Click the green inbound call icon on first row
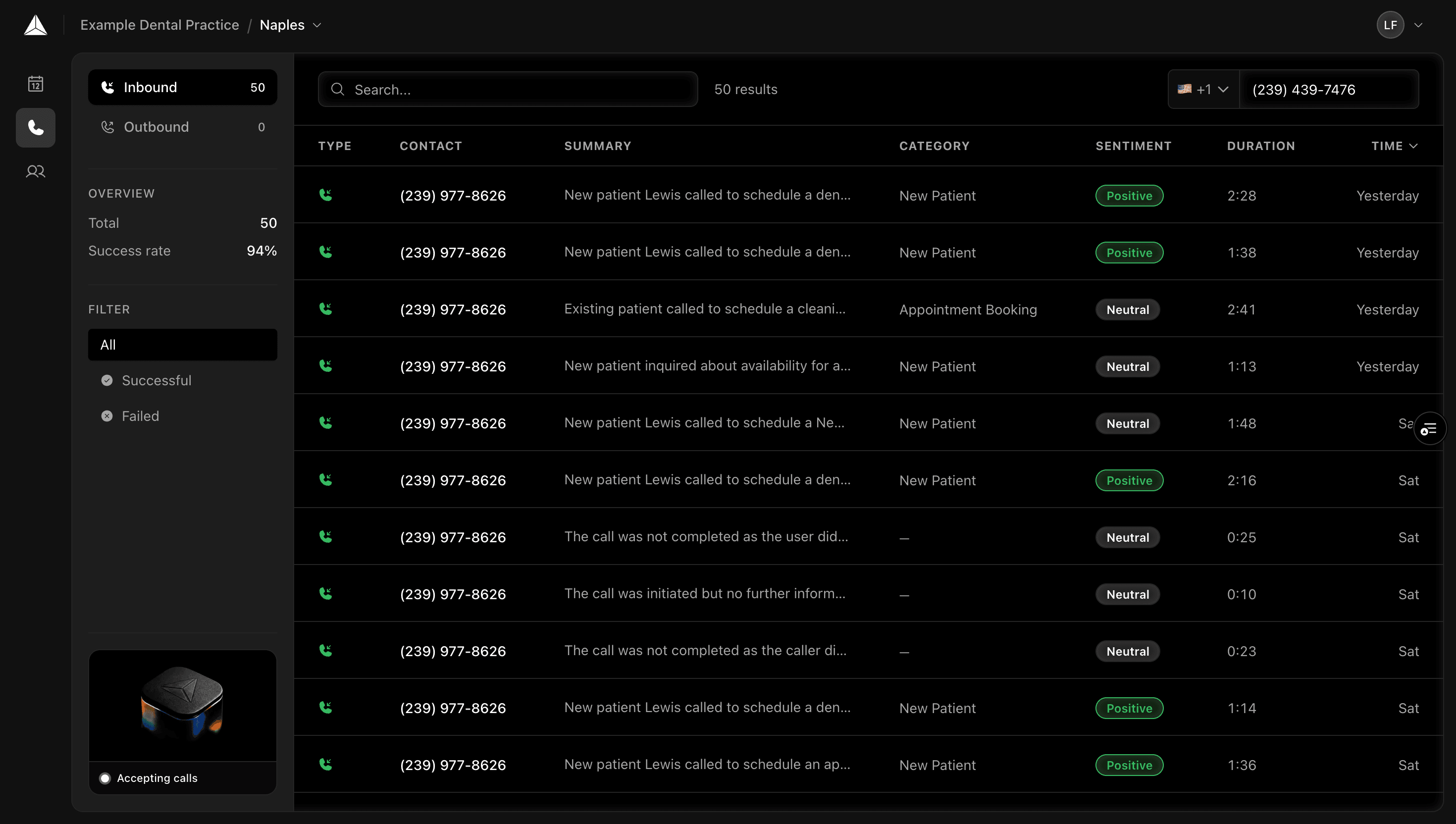This screenshot has height=824, width=1456. [326, 195]
